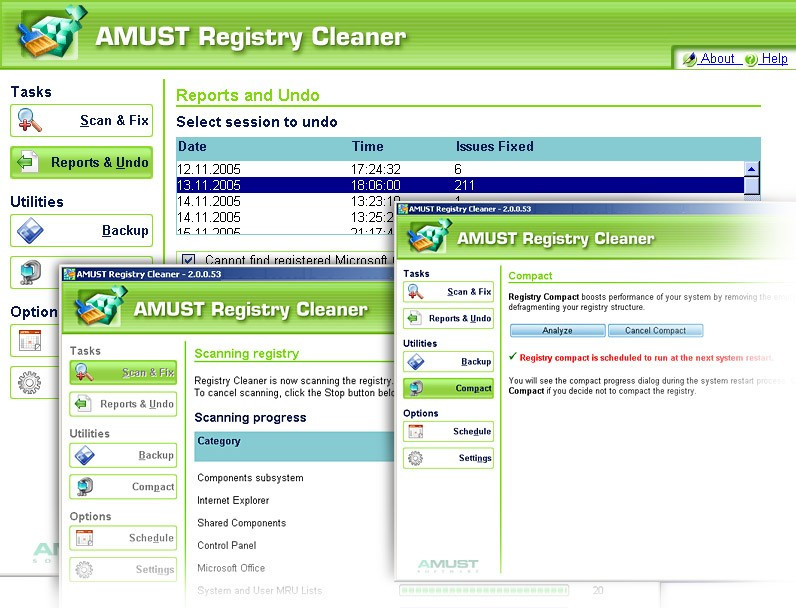Click Reports & Undo in scanning window

point(123,404)
